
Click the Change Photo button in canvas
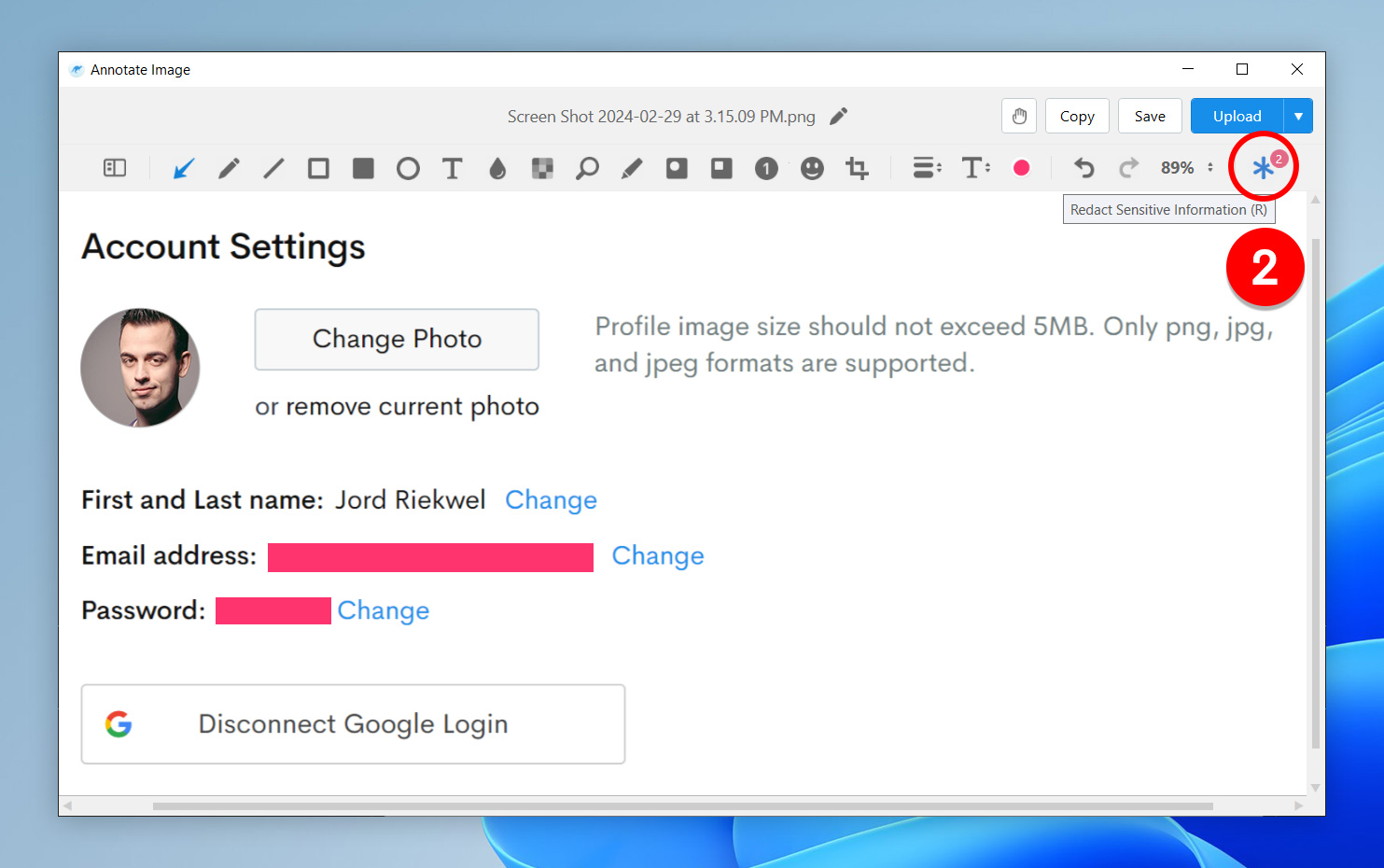397,339
